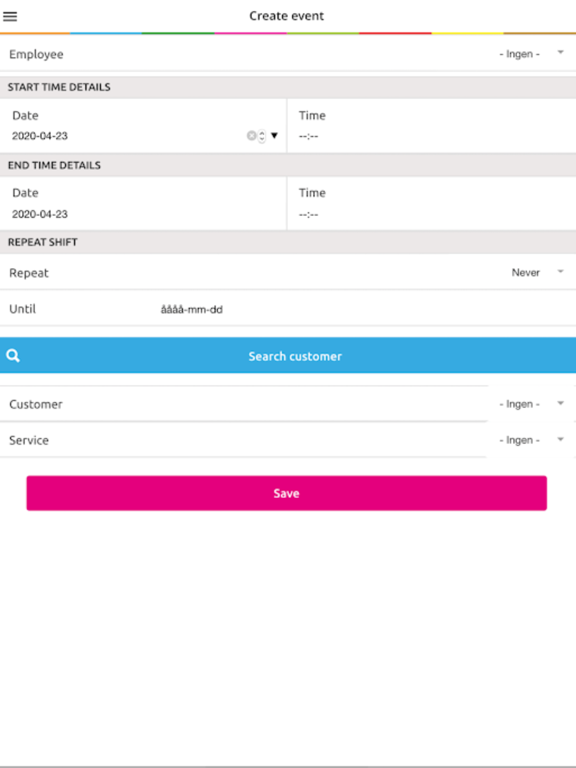Screen dimensions: 576x768
Task: Save the event
Action: pyautogui.click(x=287, y=493)
